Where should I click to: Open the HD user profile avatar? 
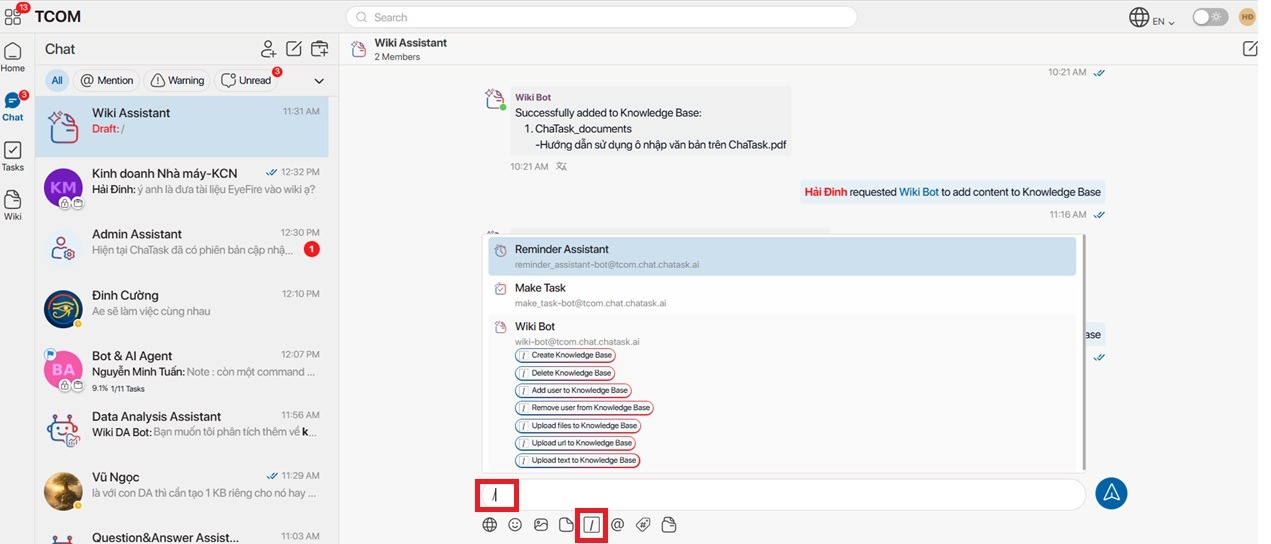(x=1247, y=17)
